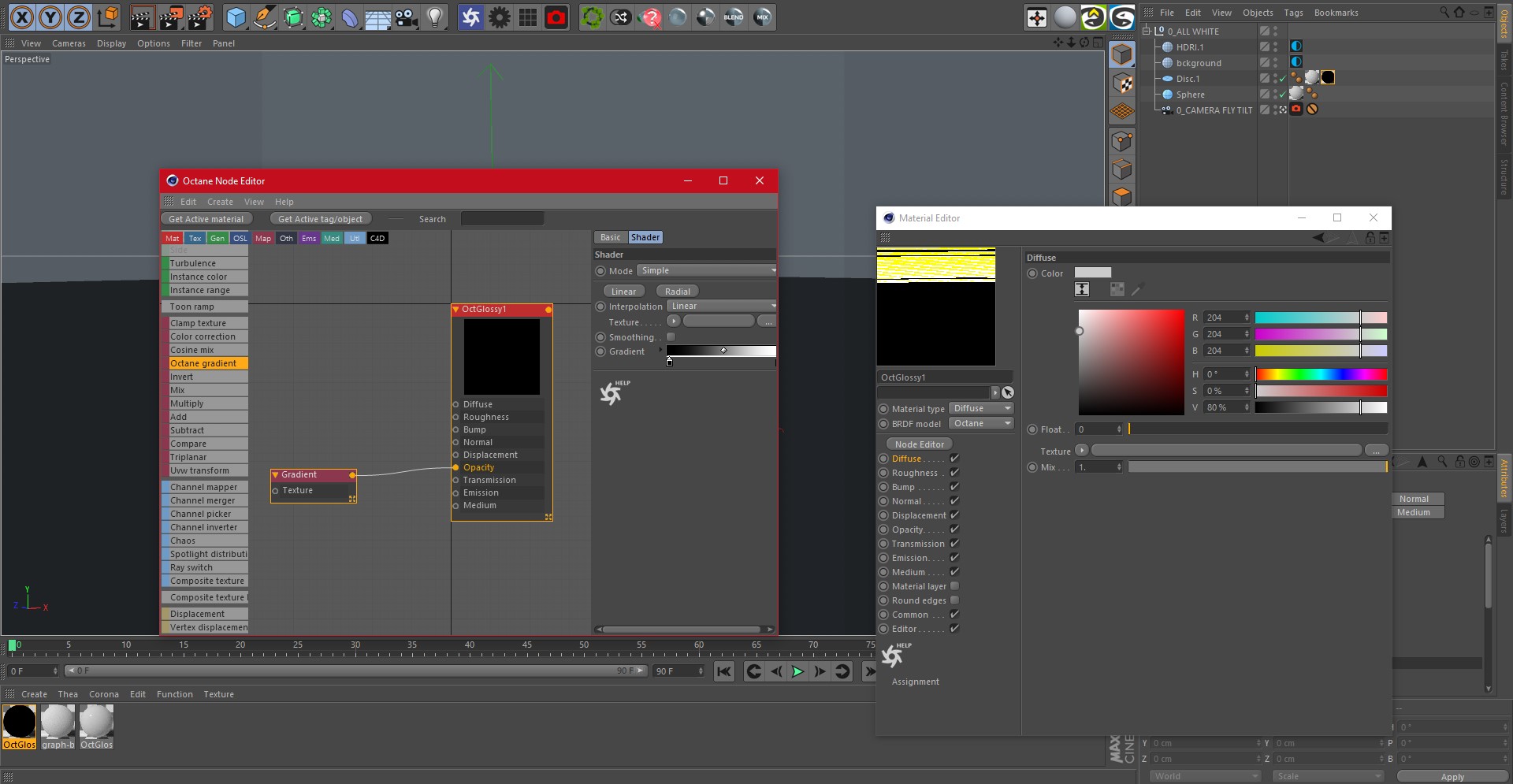Click the Get Active material button
The image size is (1513, 784).
click(x=206, y=219)
